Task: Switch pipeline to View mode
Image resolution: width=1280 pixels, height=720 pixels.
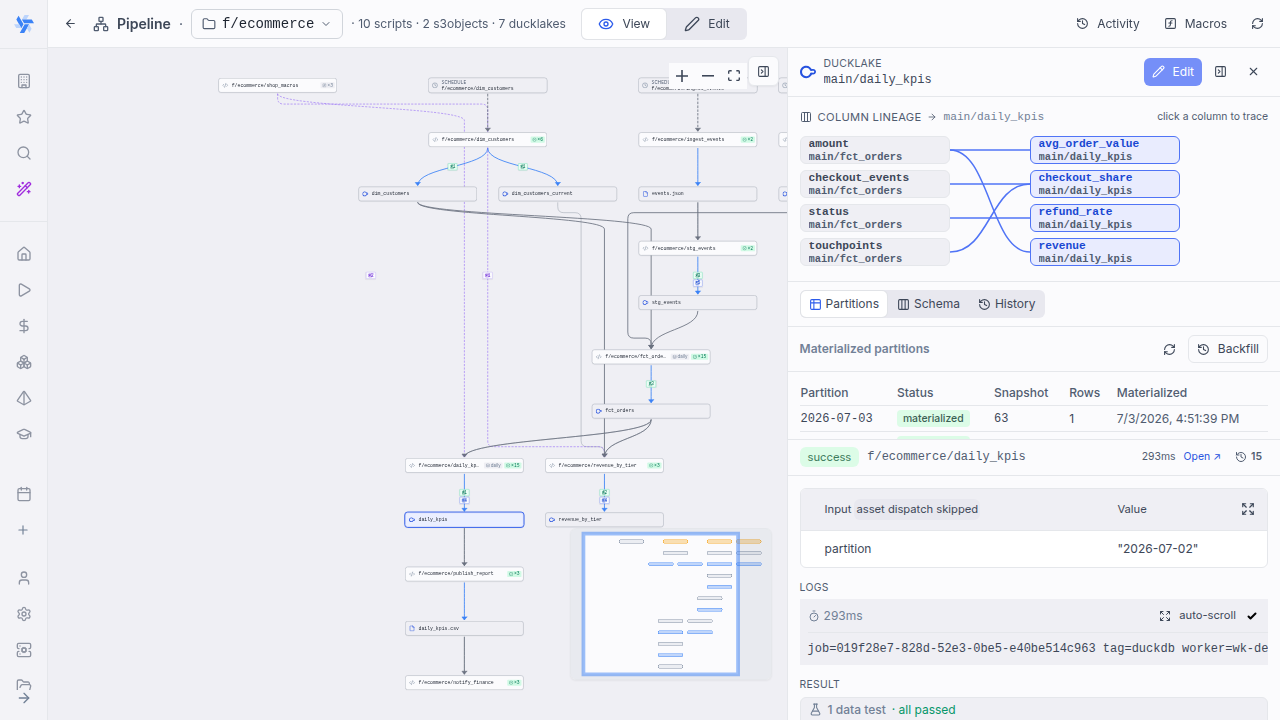Action: tap(624, 24)
